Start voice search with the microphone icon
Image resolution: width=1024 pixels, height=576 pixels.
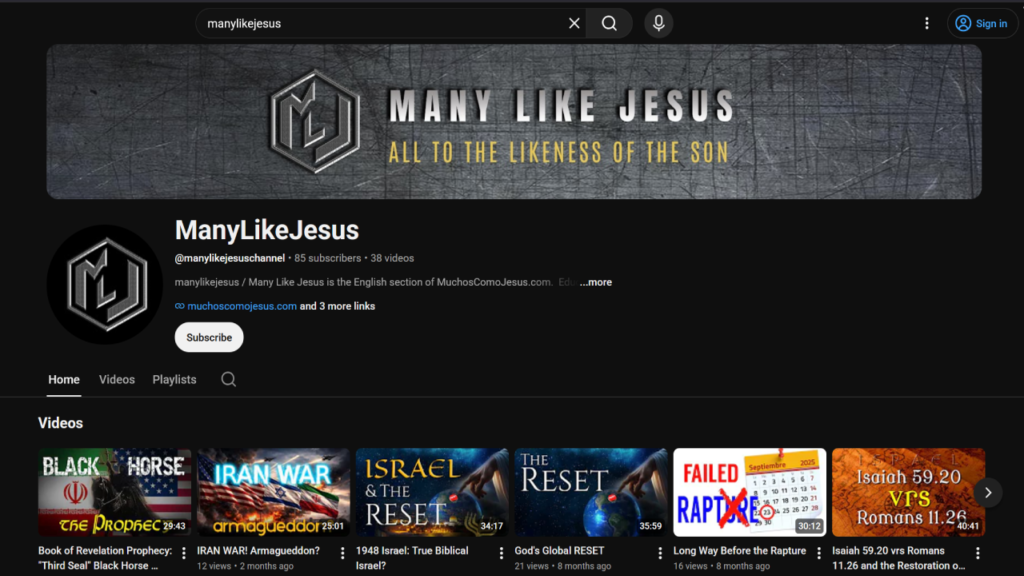tap(658, 24)
